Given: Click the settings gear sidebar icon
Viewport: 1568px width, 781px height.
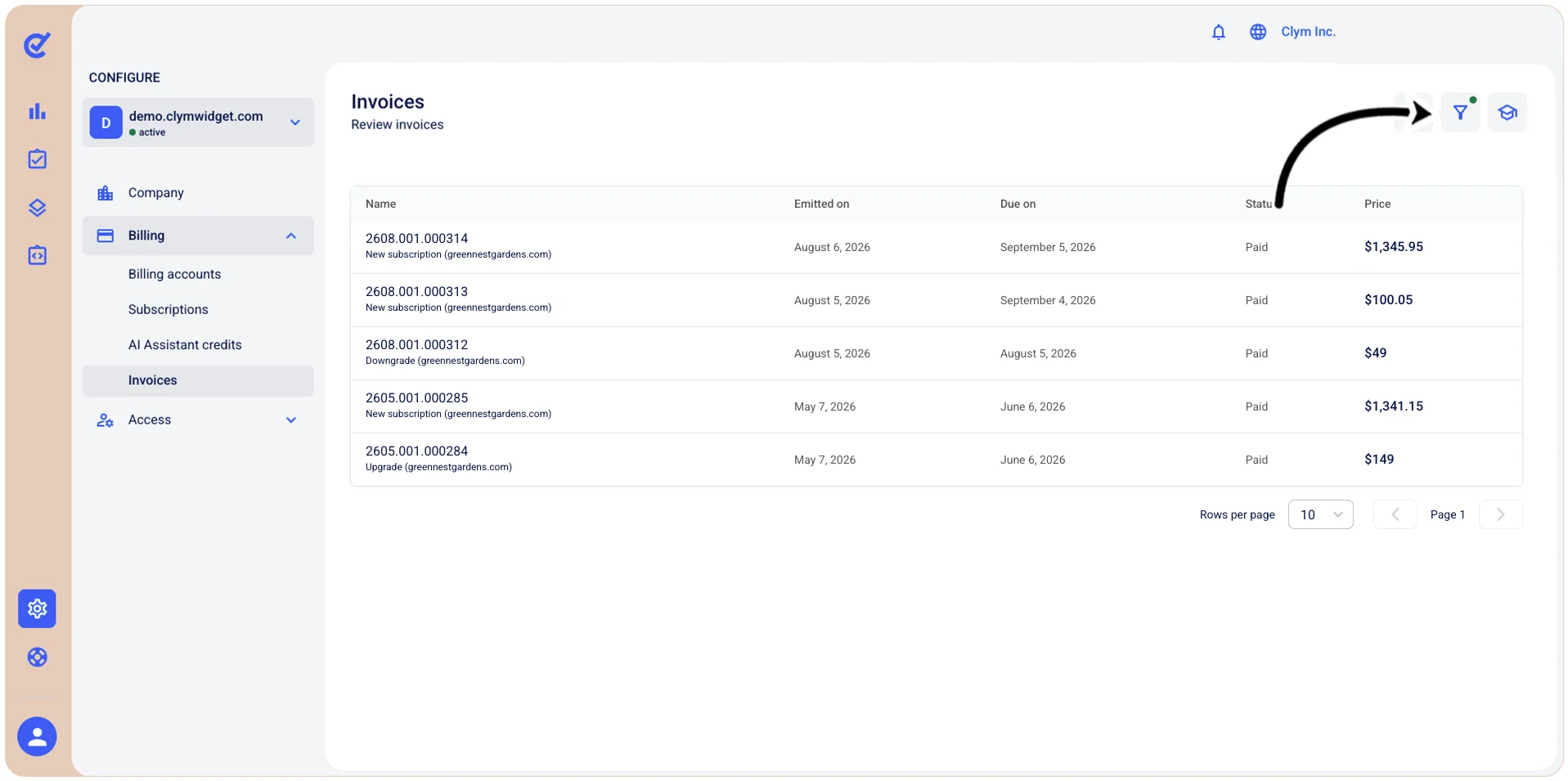Looking at the screenshot, I should point(37,608).
